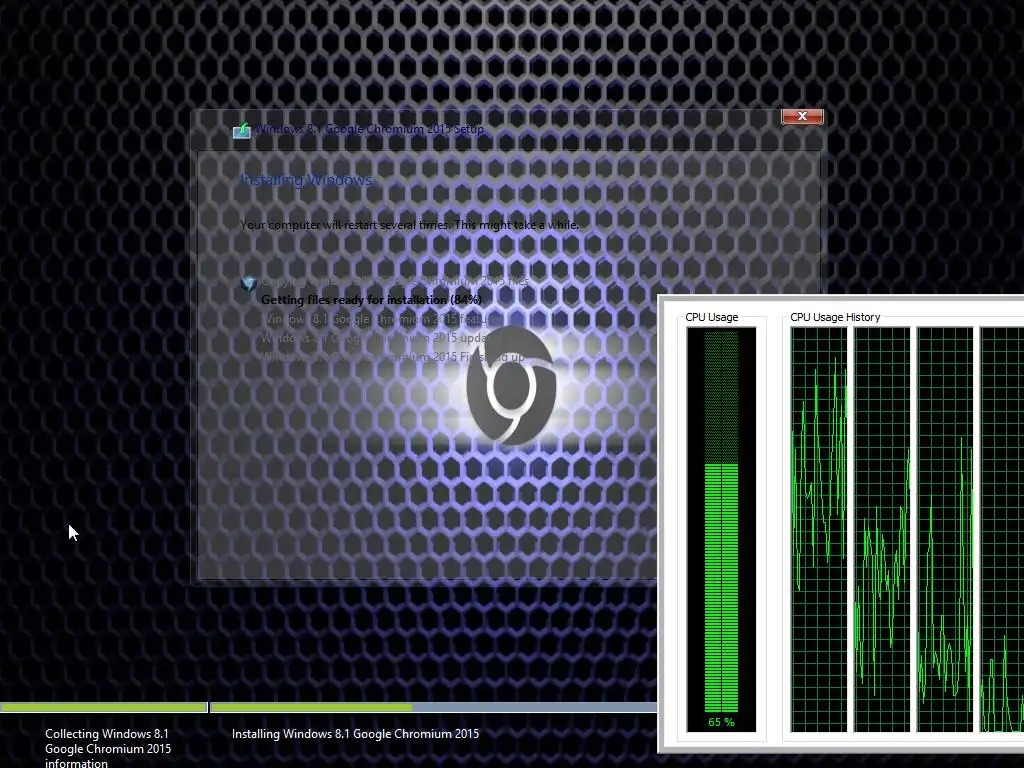Image resolution: width=1024 pixels, height=768 pixels.
Task: Click 'Installing Windows 8.1 Google Chromium 2015' label
Action: 355,734
